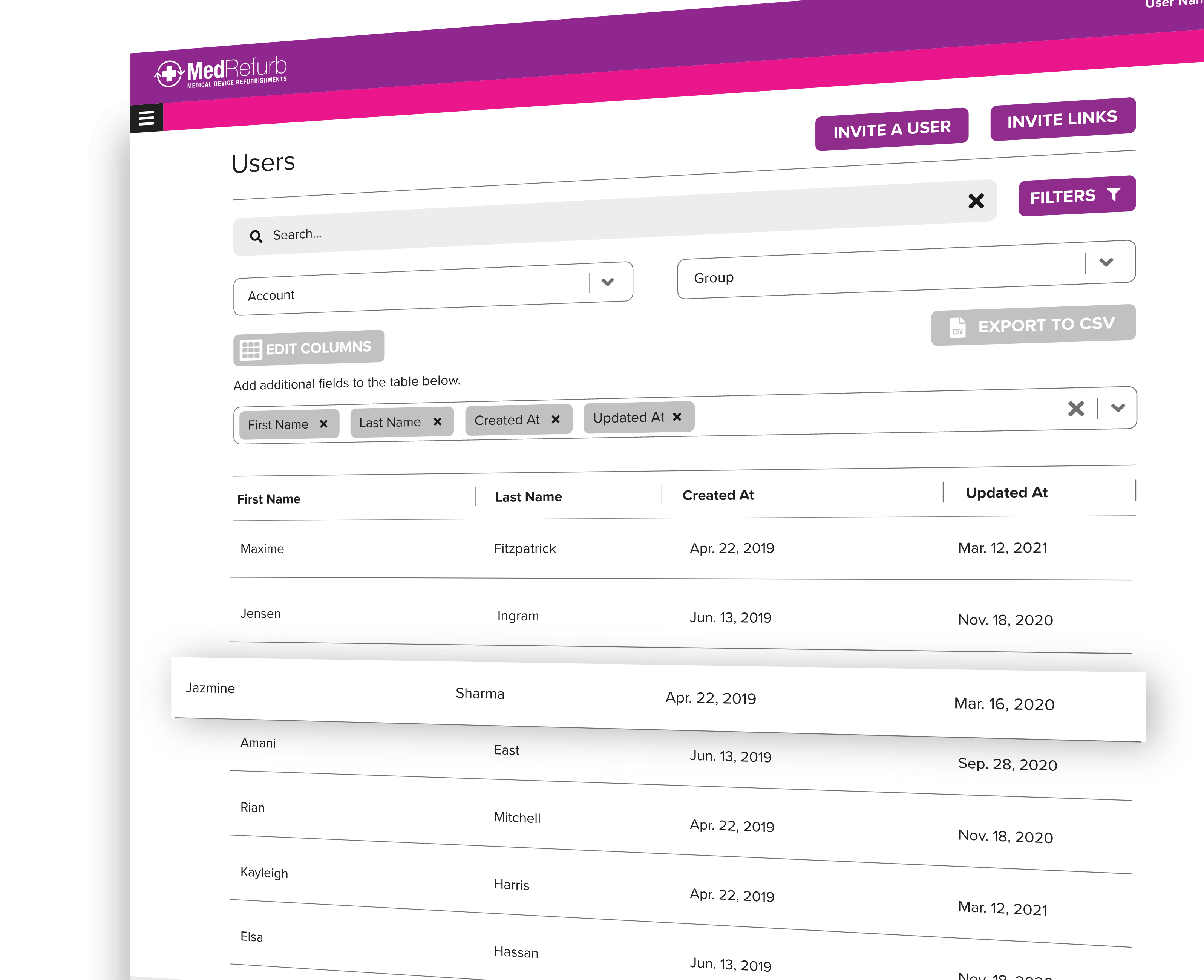This screenshot has height=980, width=1204.
Task: Click Edit Columns button
Action: tap(308, 348)
